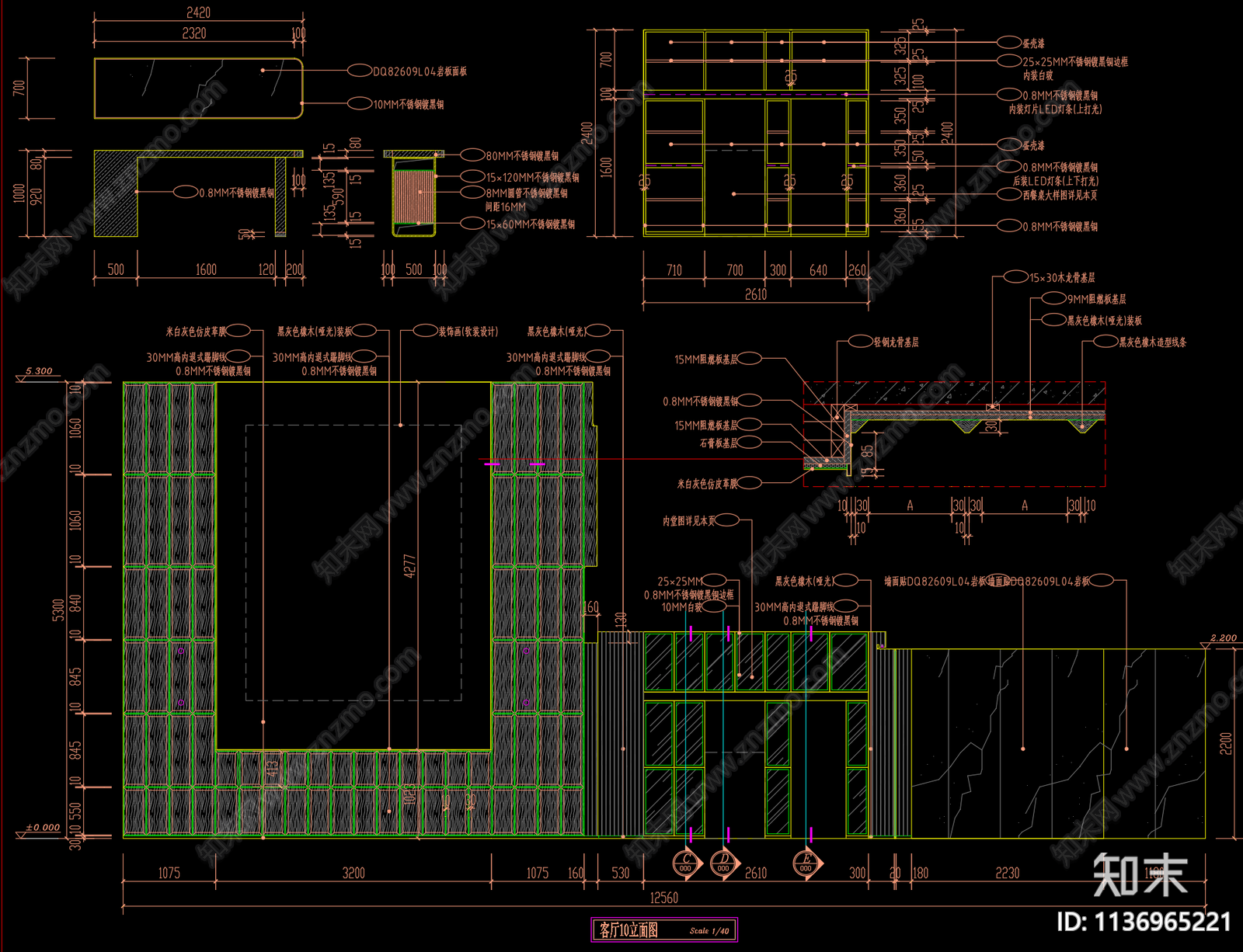Select the vertical 4277 dimension text
Screen dimensions: 1243x952
click(x=409, y=565)
